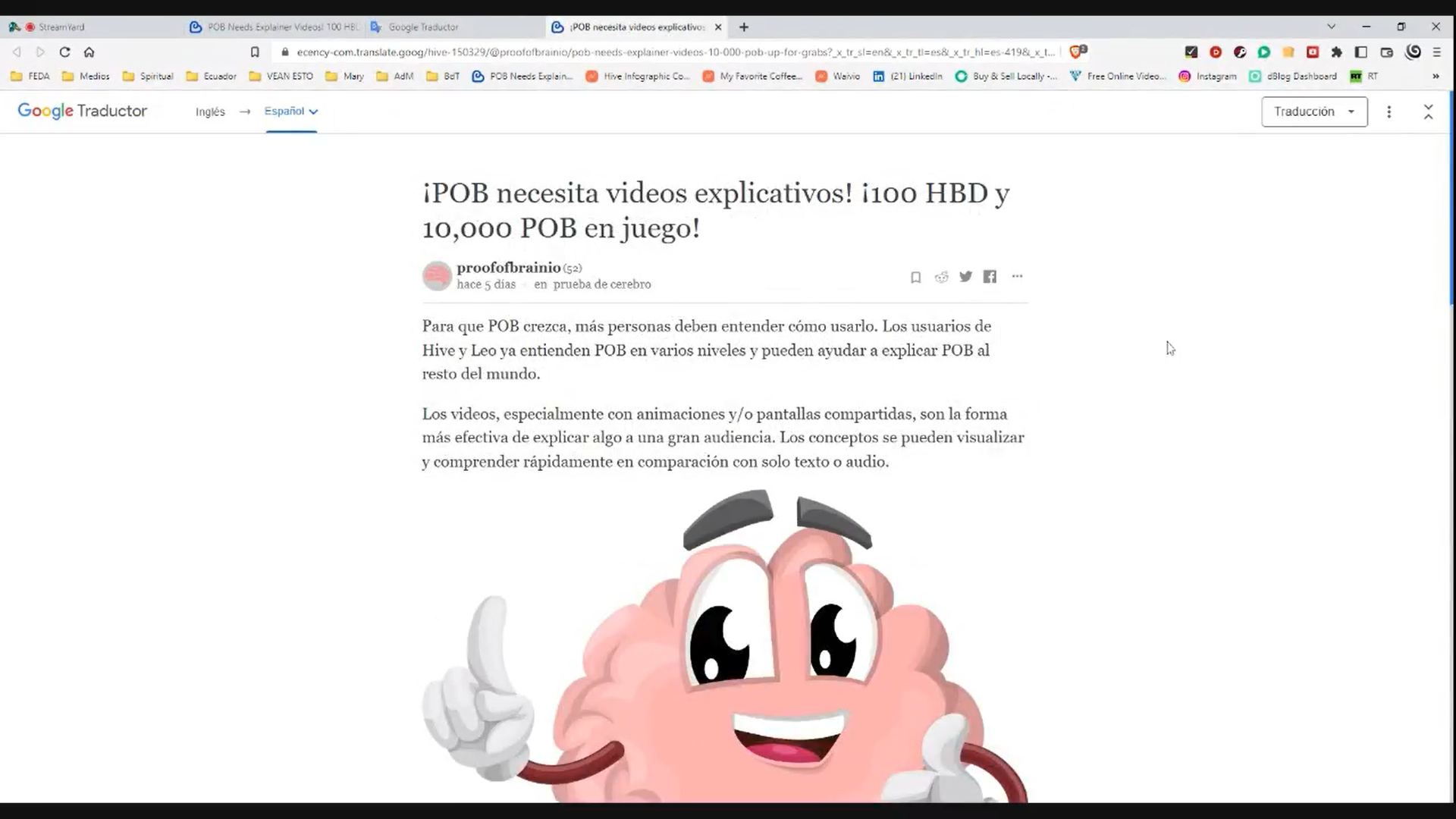Open the extensions puzzle icon
1456x819 pixels.
point(1337,52)
